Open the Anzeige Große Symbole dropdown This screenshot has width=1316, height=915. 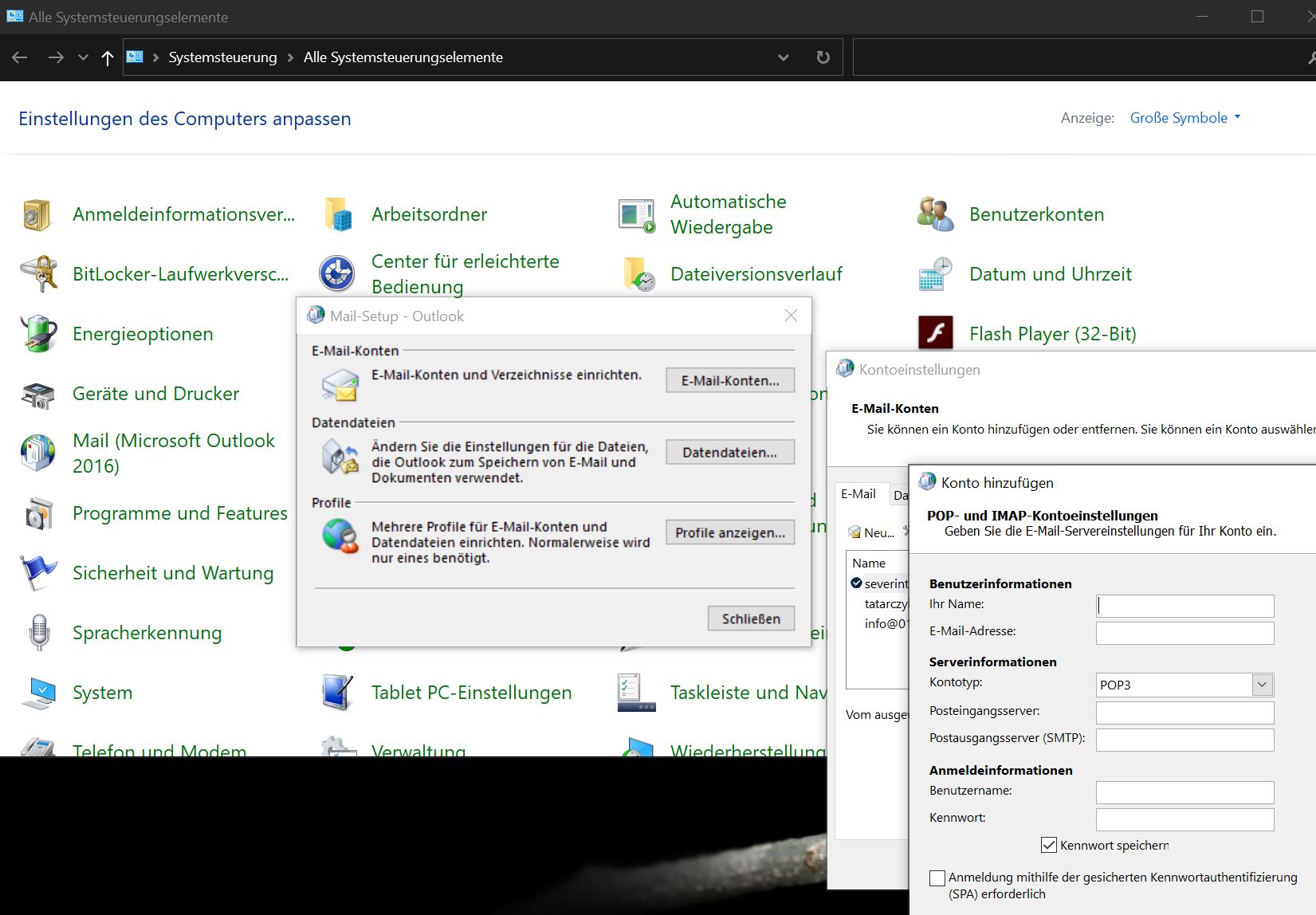tap(1185, 118)
